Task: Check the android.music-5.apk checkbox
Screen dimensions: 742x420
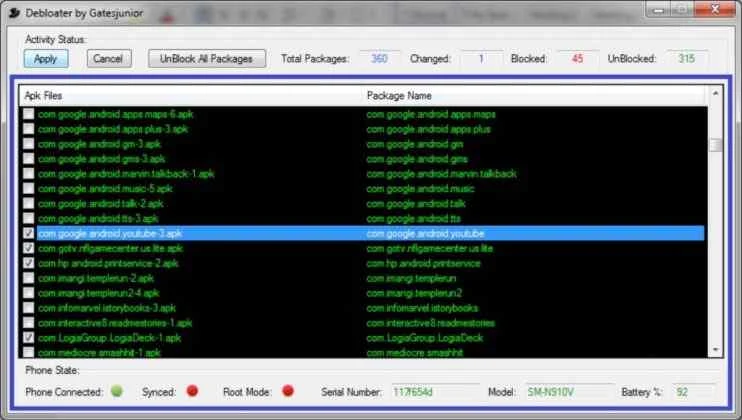Action: [x=28, y=188]
